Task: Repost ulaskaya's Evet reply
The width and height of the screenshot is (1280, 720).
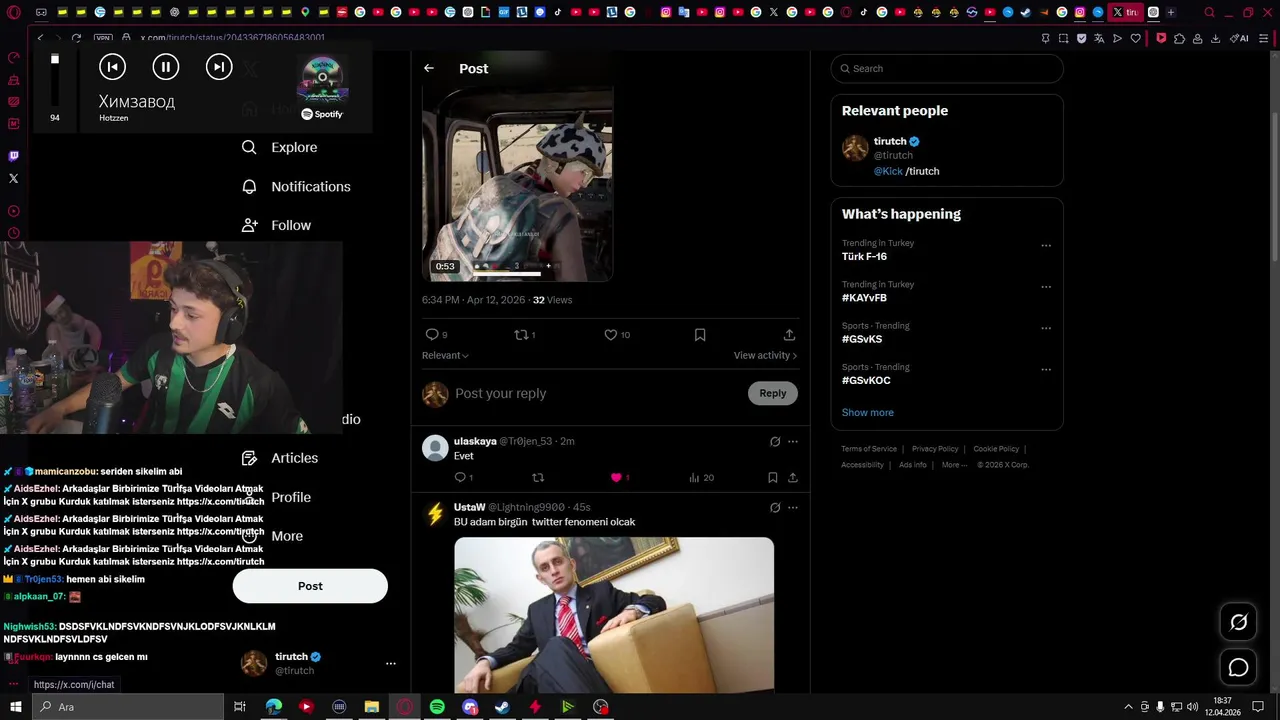Action: [x=538, y=478]
